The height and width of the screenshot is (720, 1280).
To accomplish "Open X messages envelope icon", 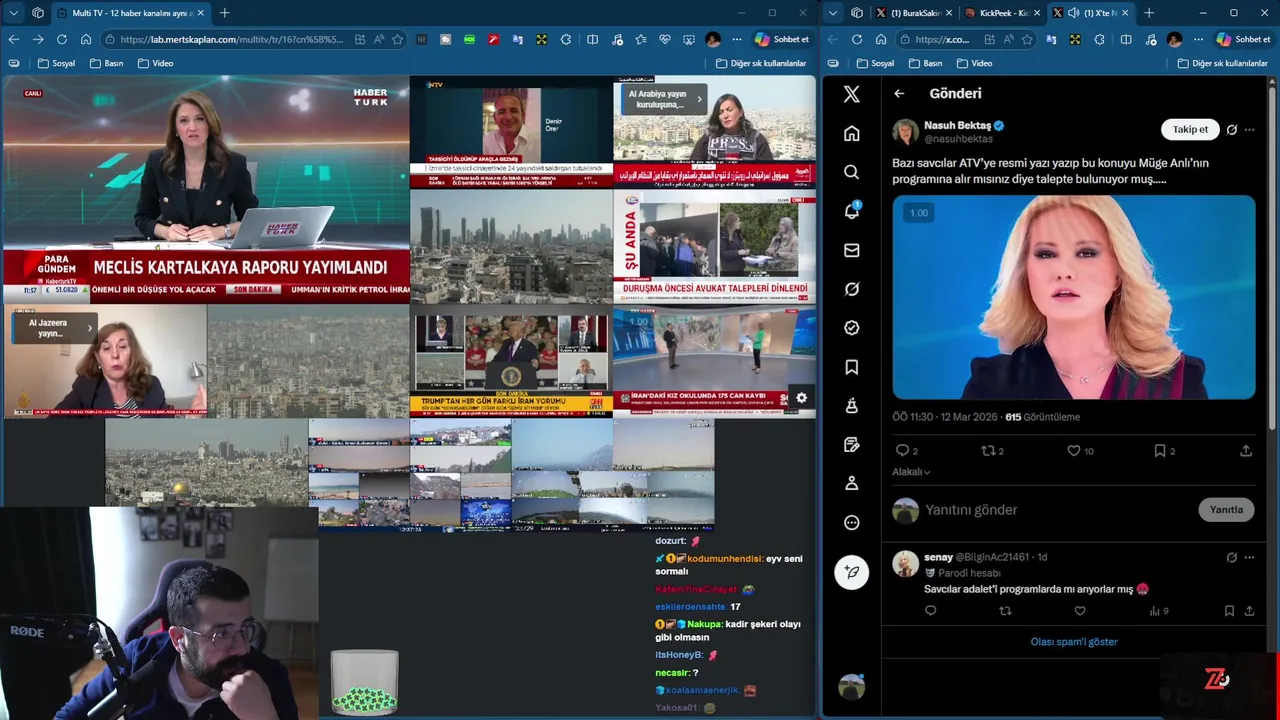I will (x=852, y=250).
